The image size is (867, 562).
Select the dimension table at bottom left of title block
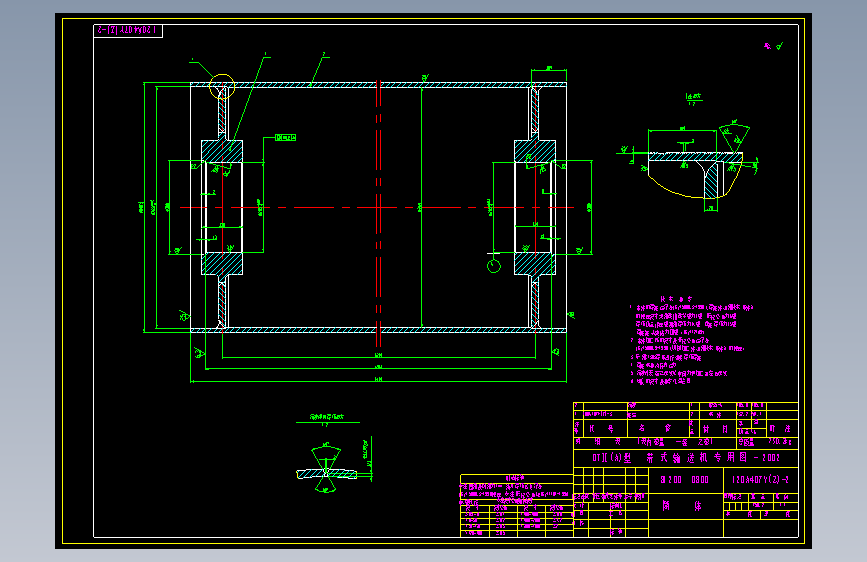(x=516, y=506)
